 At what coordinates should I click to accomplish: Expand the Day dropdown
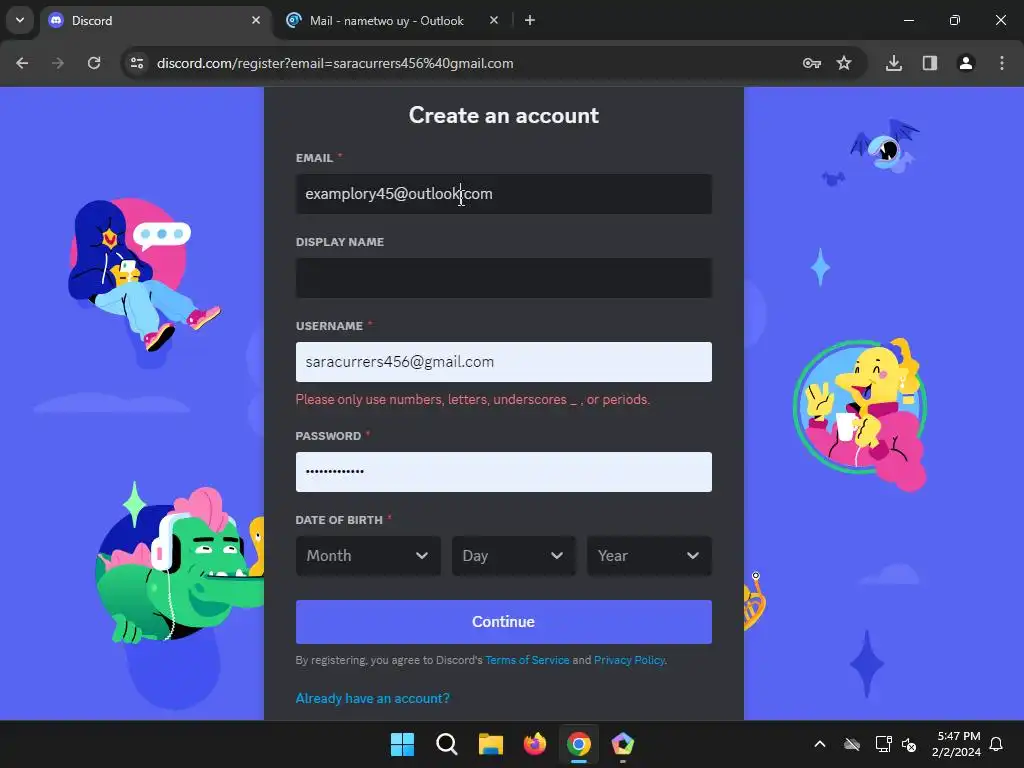(x=514, y=556)
